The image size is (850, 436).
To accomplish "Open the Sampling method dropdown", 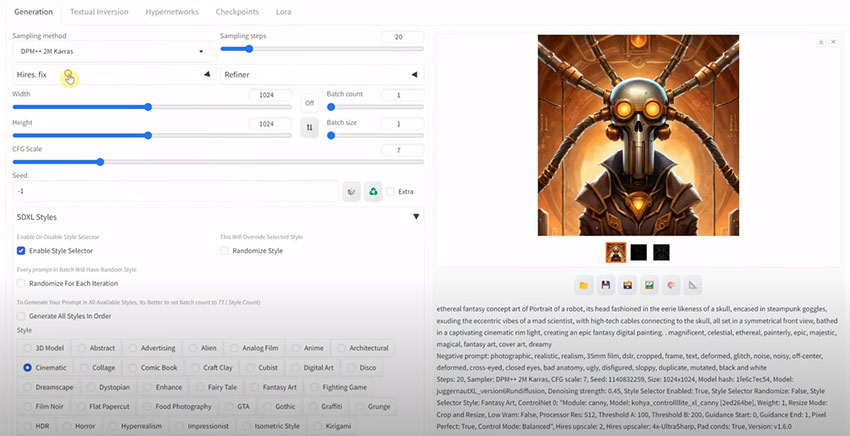I will pos(114,51).
